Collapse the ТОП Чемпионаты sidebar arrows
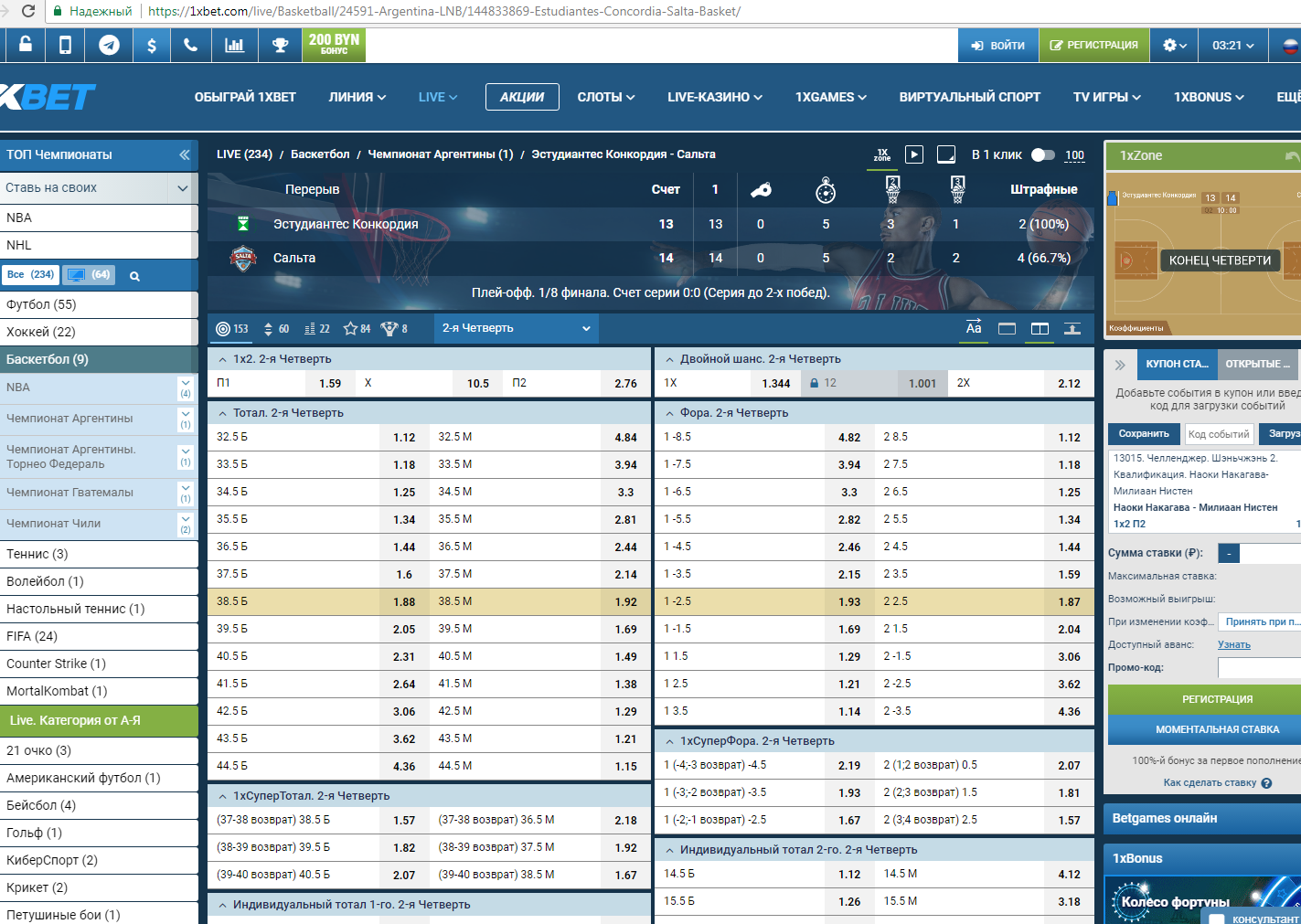Viewport: 1301px width, 924px height. (x=184, y=154)
